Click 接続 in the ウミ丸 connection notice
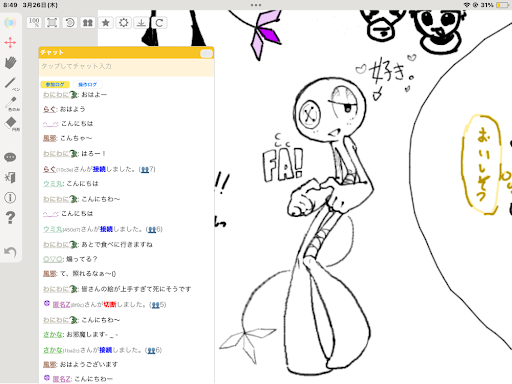The height and width of the screenshot is (384, 512). coord(106,229)
